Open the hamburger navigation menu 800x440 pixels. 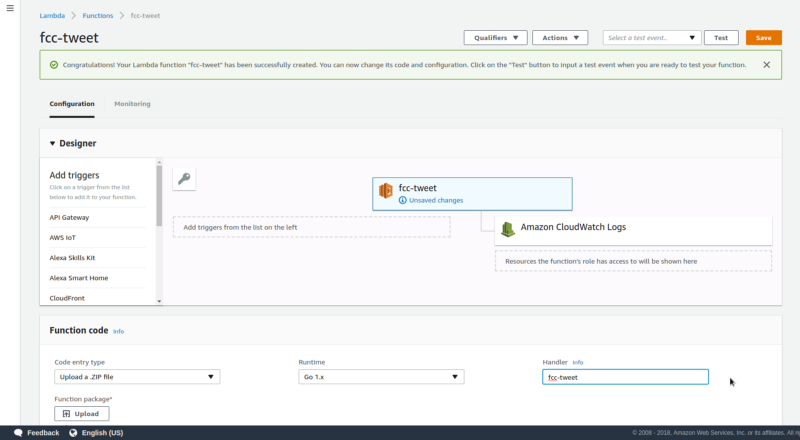10,8
